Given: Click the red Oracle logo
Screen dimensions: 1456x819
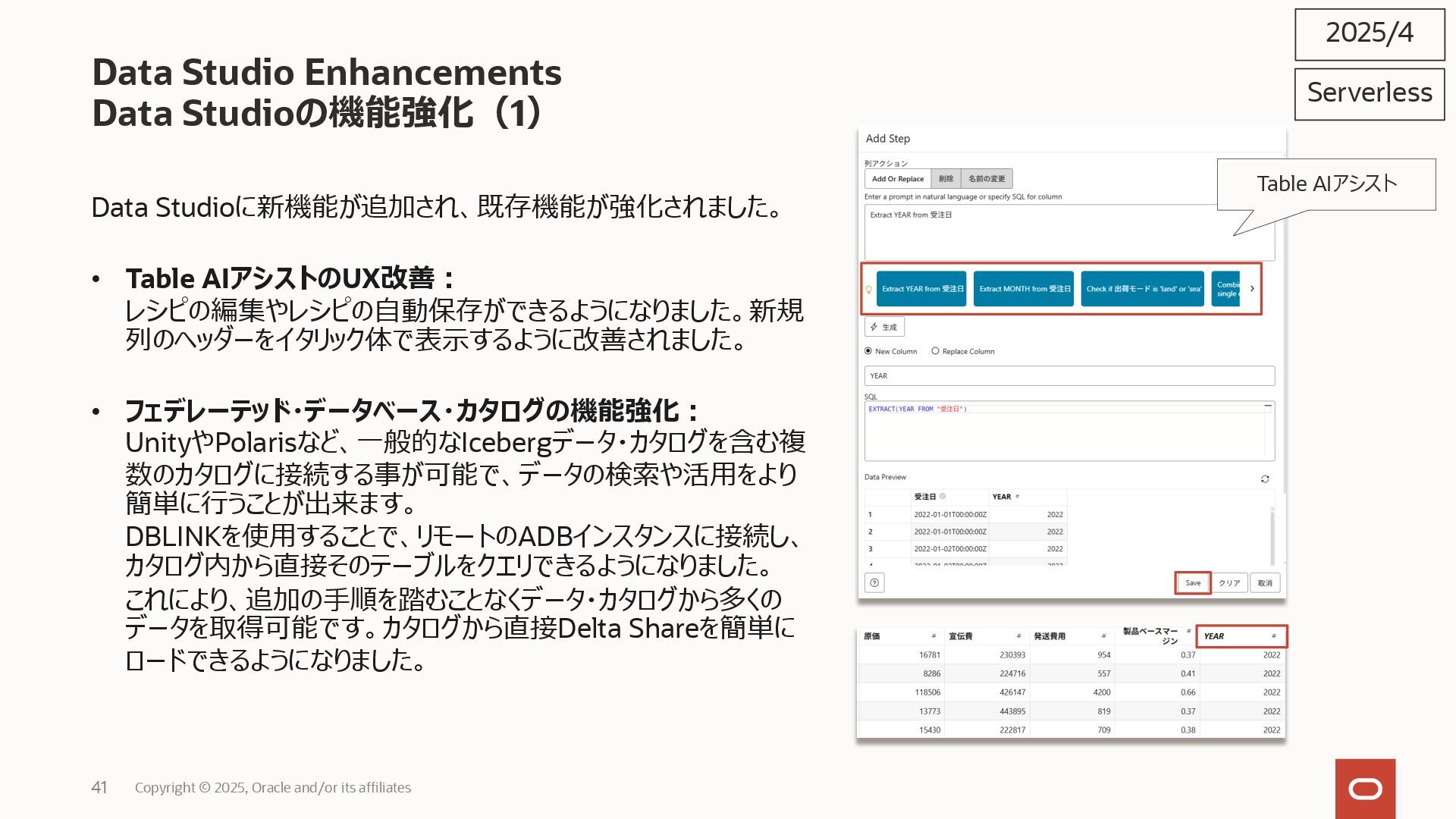Looking at the screenshot, I should coord(1365,789).
